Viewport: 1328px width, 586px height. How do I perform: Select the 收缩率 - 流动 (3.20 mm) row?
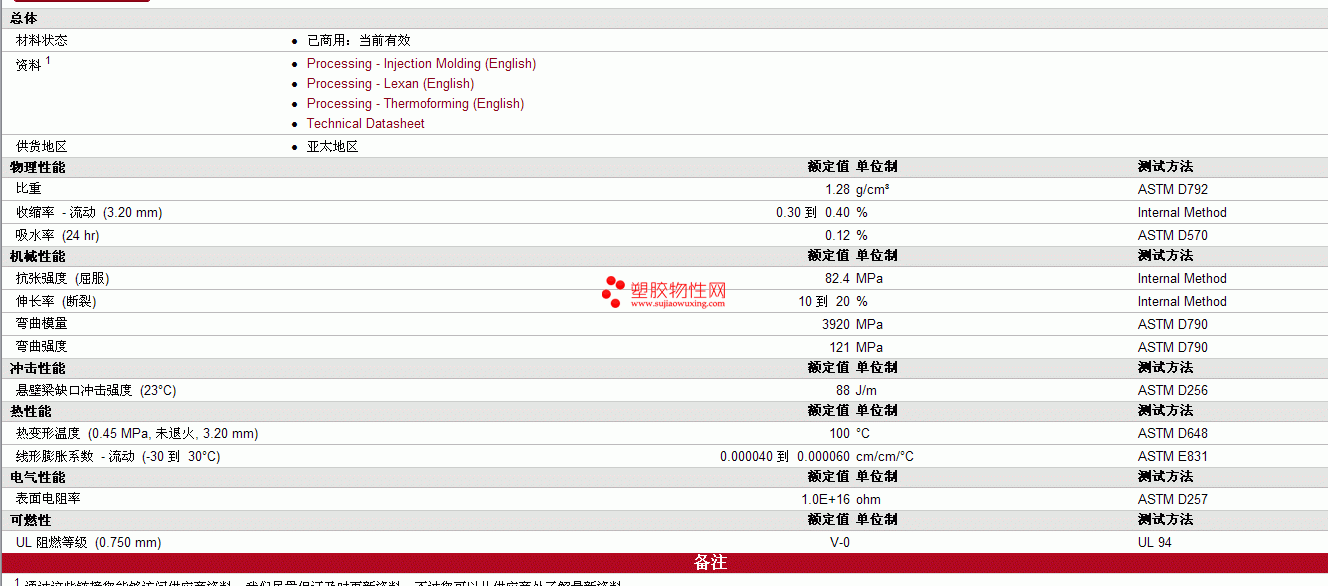point(664,212)
